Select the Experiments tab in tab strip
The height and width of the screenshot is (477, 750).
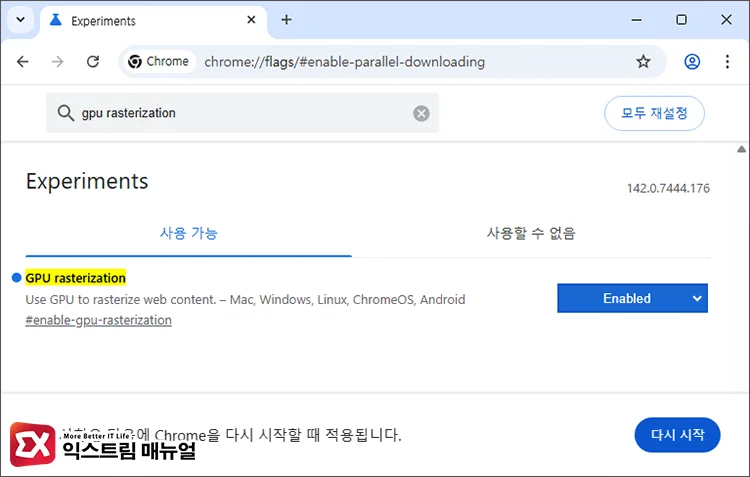153,21
